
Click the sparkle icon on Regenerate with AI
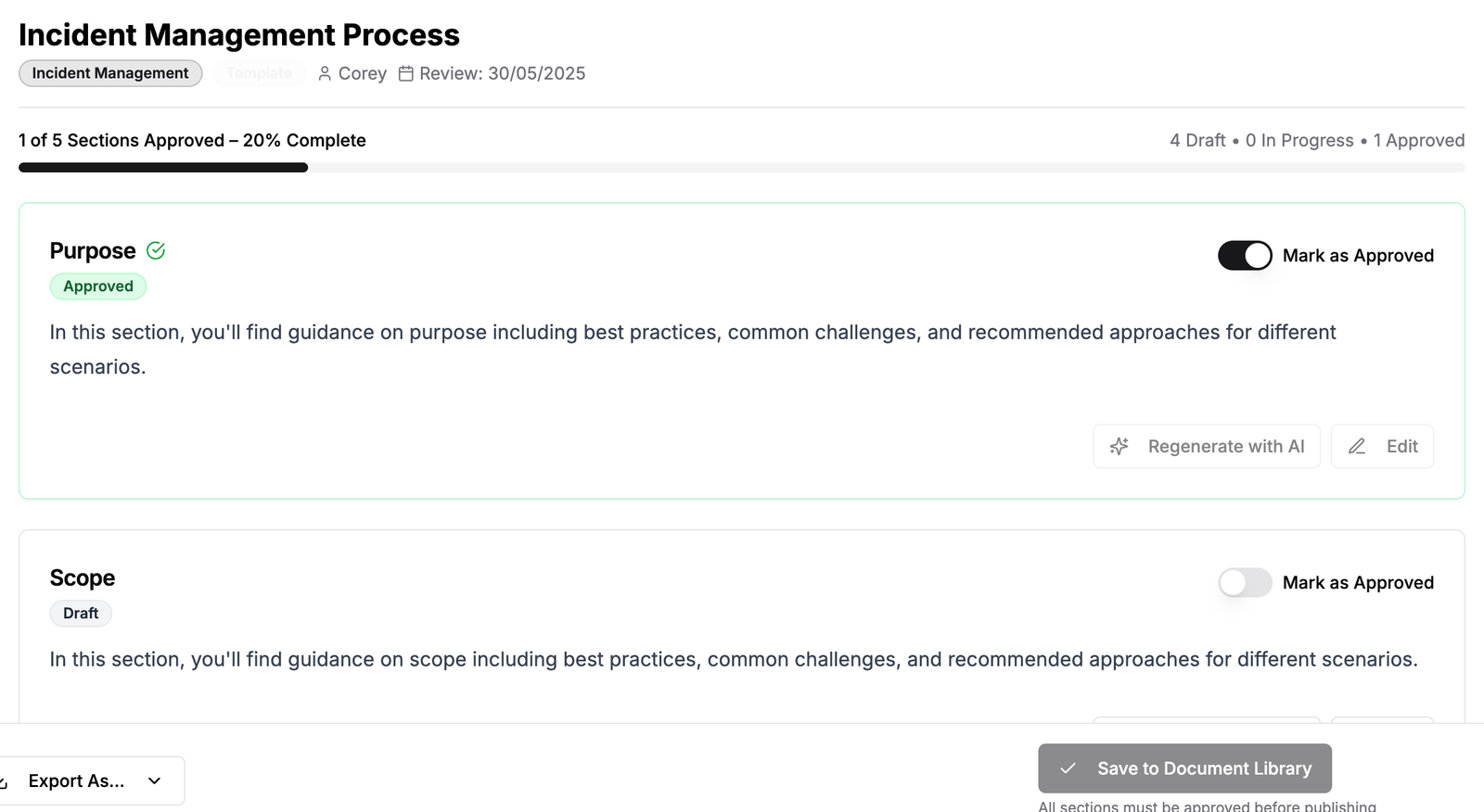[x=1119, y=446]
